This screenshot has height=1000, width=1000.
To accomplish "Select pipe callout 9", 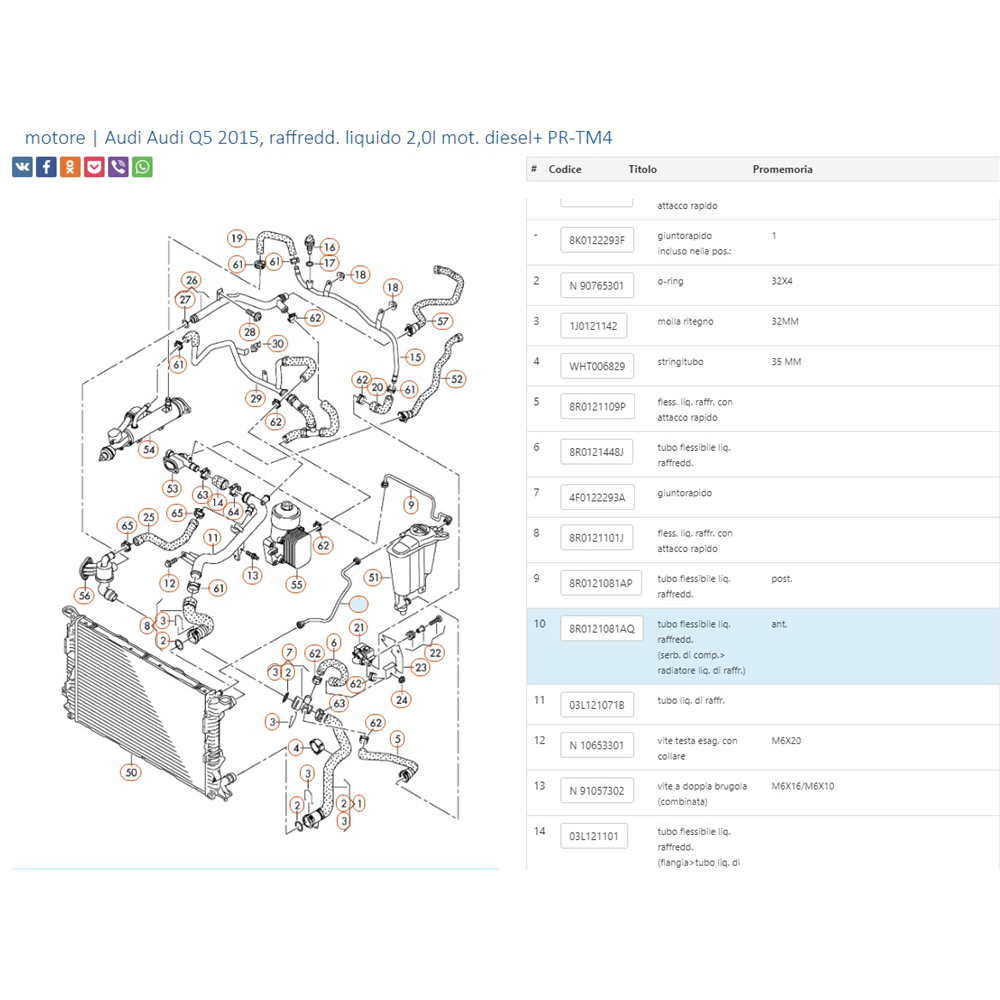I will [411, 505].
